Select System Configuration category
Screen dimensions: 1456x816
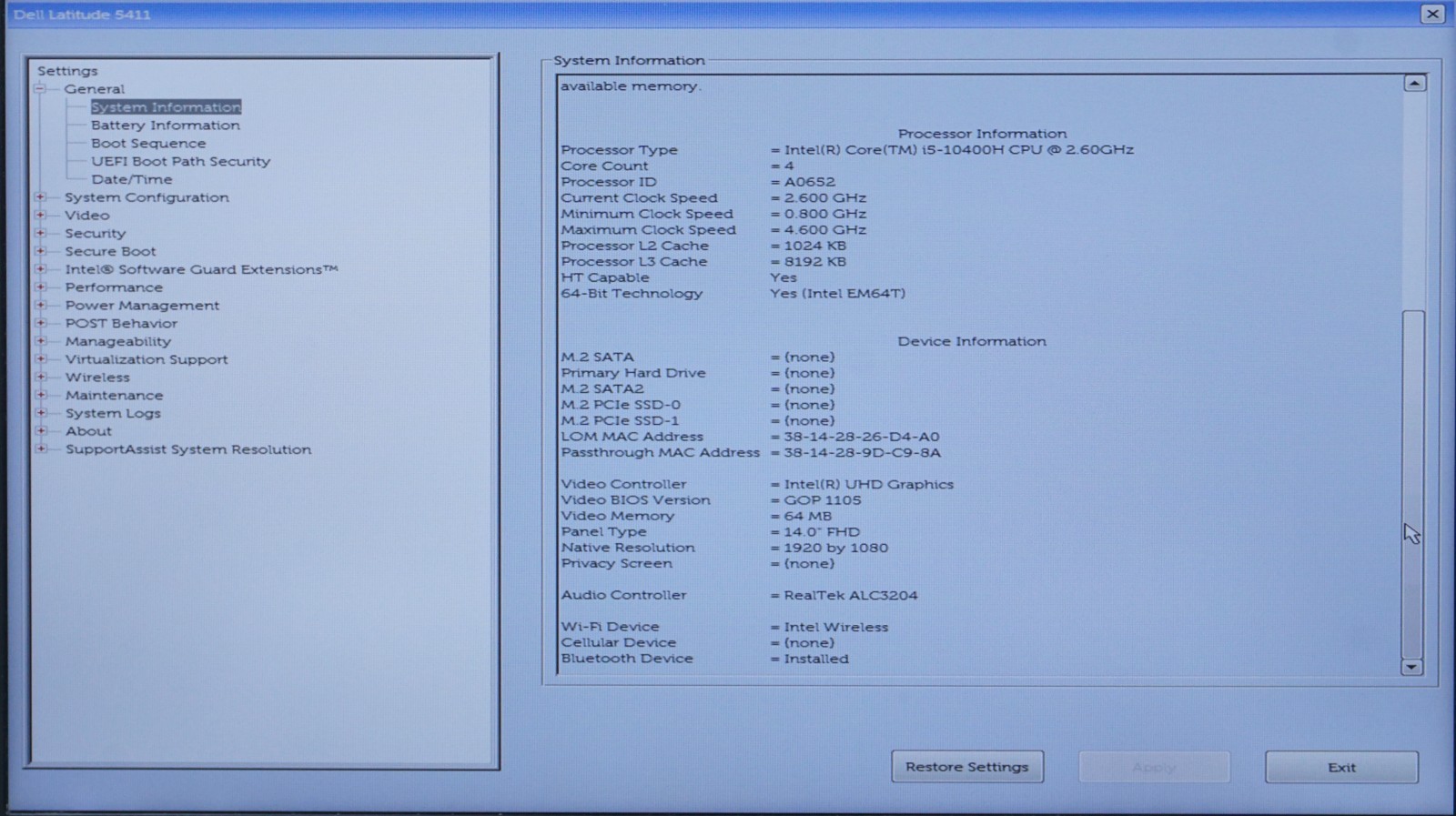tap(147, 197)
